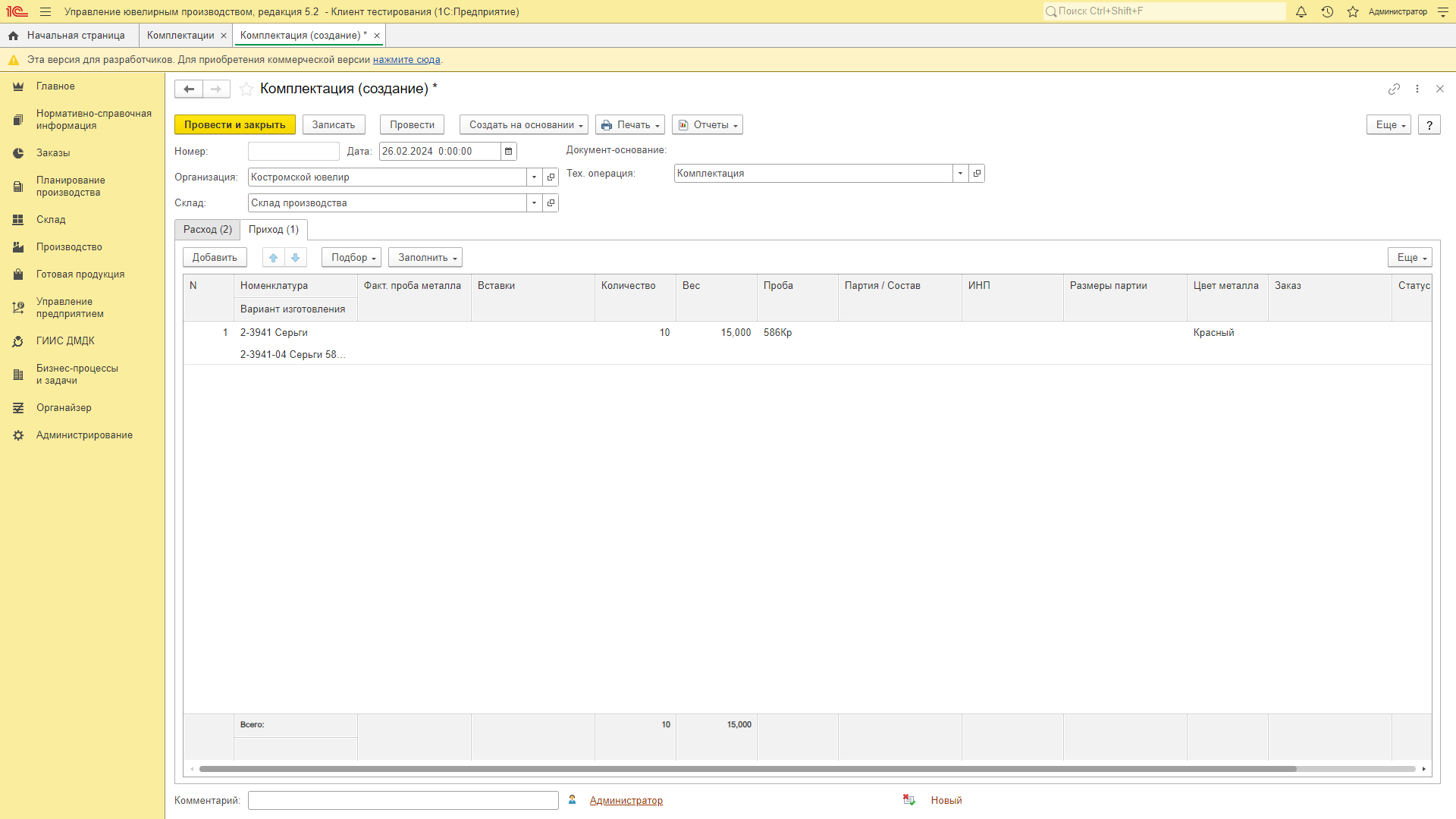Close the Комплектации tab

coord(224,36)
